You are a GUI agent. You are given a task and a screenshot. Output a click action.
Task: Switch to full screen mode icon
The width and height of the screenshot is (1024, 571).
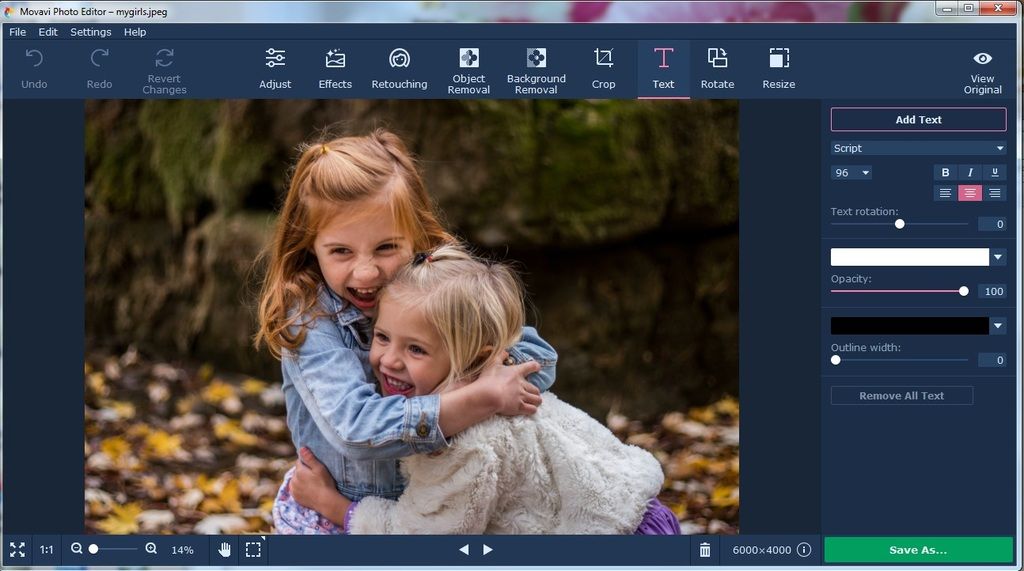[x=18, y=549]
